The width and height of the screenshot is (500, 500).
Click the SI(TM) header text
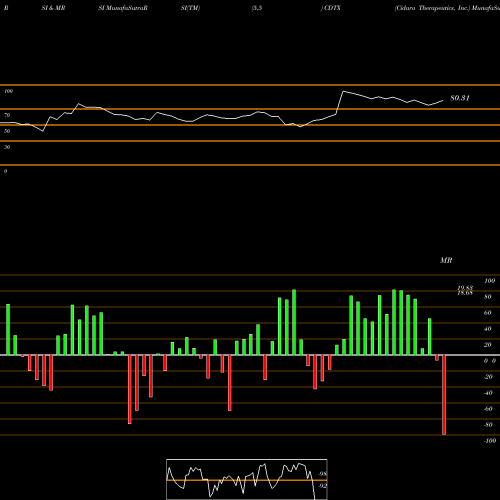coord(190,8)
